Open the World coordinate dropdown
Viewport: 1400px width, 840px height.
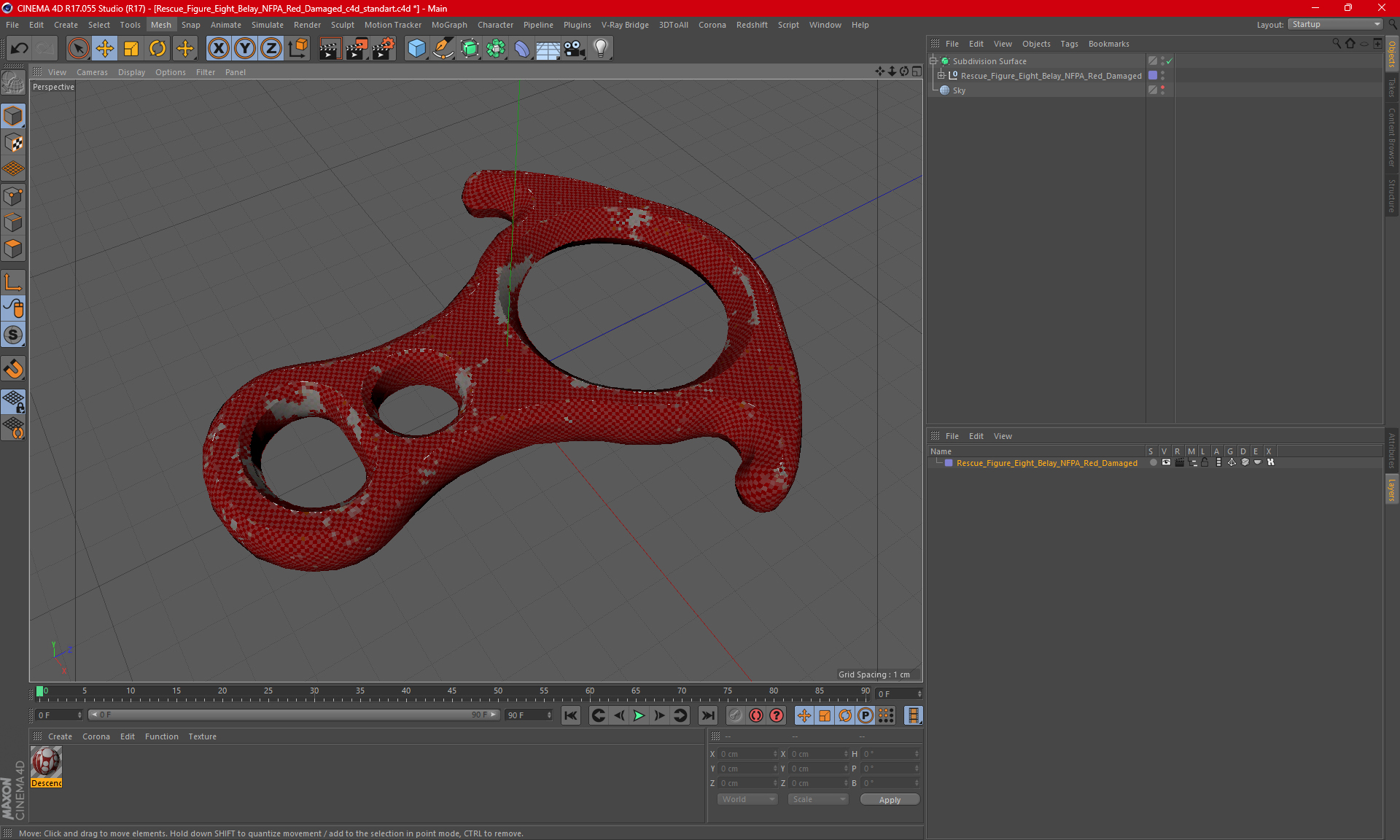click(x=748, y=799)
